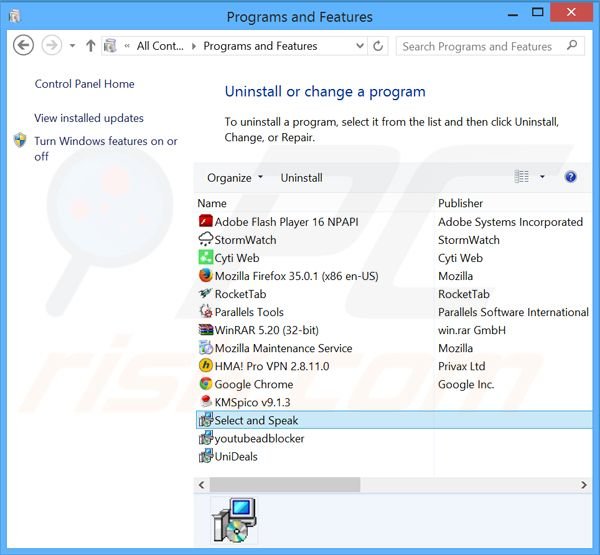
Task: Select Mozilla Maintenance Service entry
Action: (x=283, y=348)
